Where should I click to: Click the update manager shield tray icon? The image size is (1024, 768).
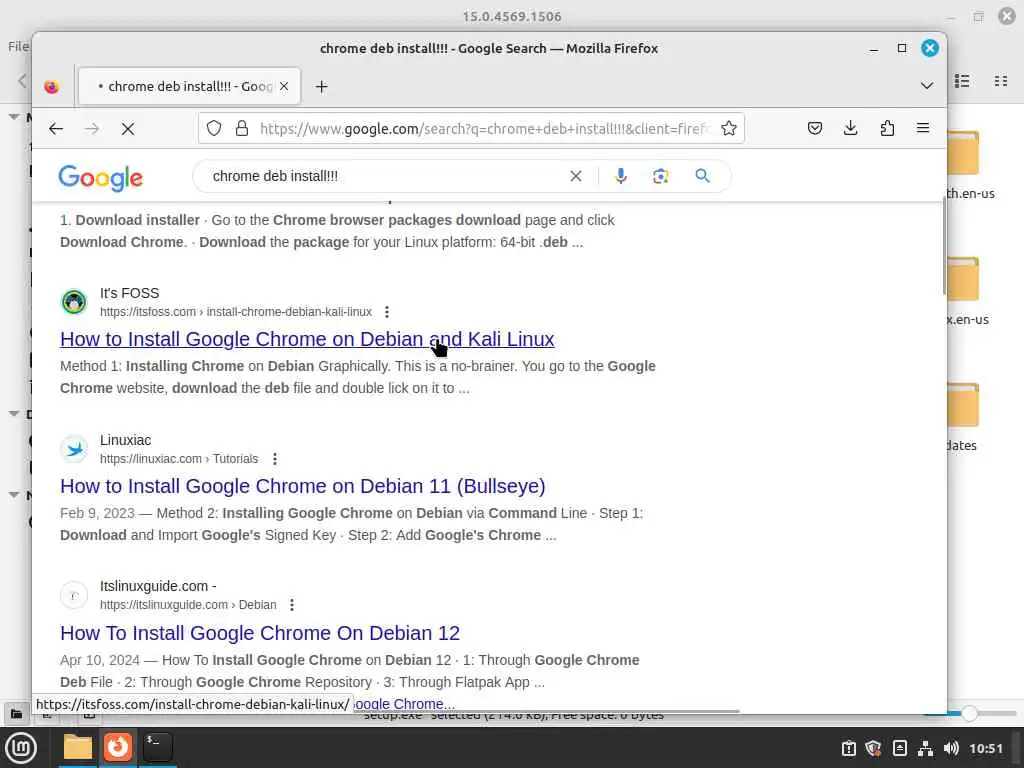coord(873,748)
